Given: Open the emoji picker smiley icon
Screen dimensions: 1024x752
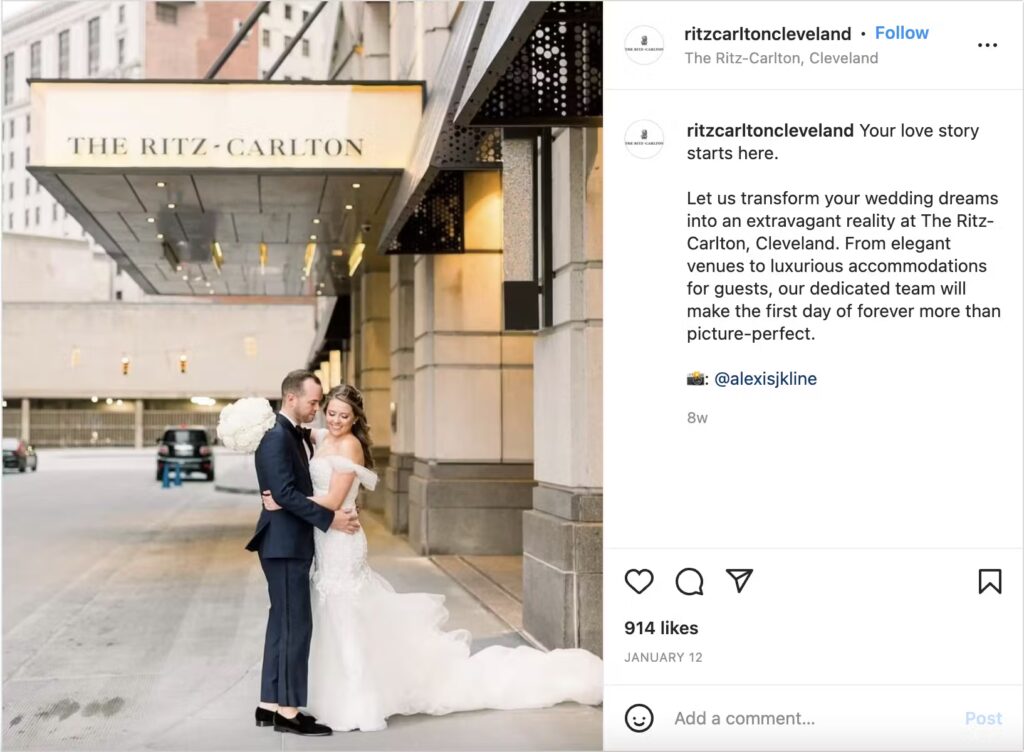Looking at the screenshot, I should point(639,718).
